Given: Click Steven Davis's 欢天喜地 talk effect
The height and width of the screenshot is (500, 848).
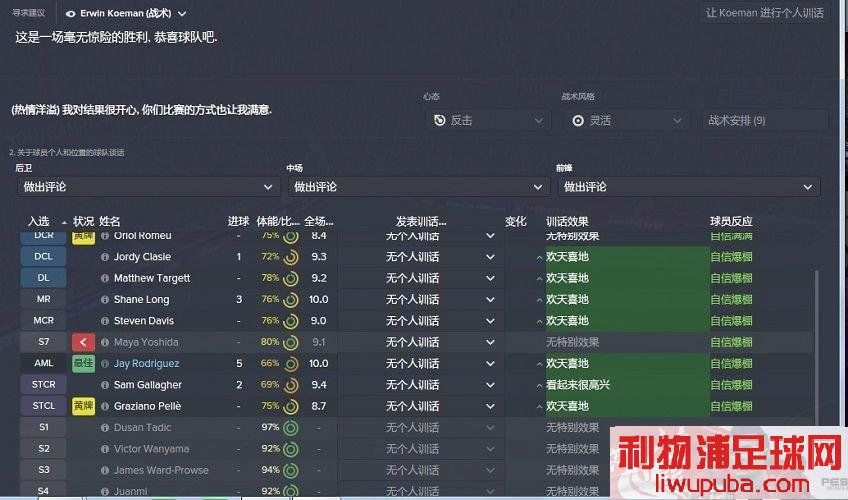Looking at the screenshot, I should [x=567, y=321].
